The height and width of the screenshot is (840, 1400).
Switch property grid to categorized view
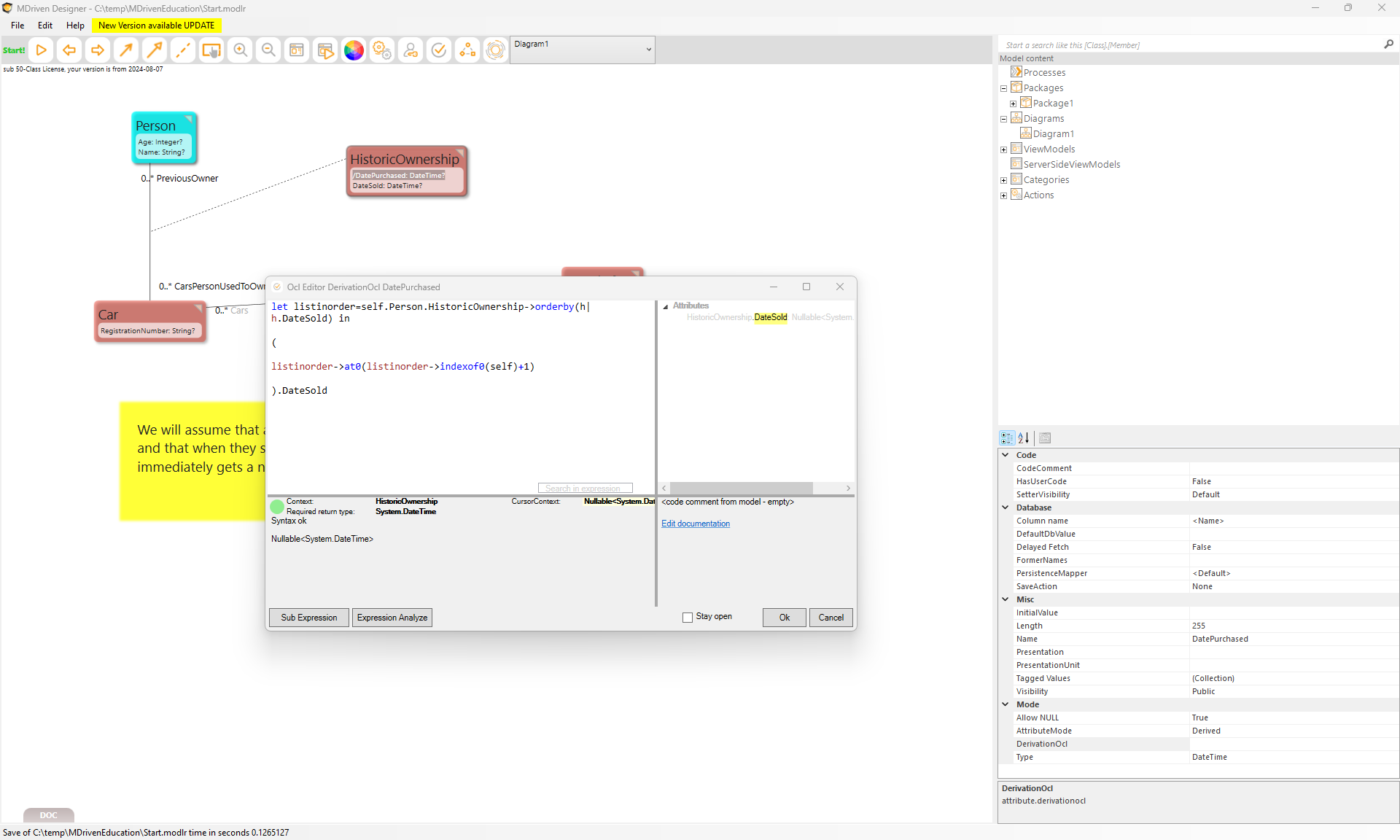(1007, 438)
